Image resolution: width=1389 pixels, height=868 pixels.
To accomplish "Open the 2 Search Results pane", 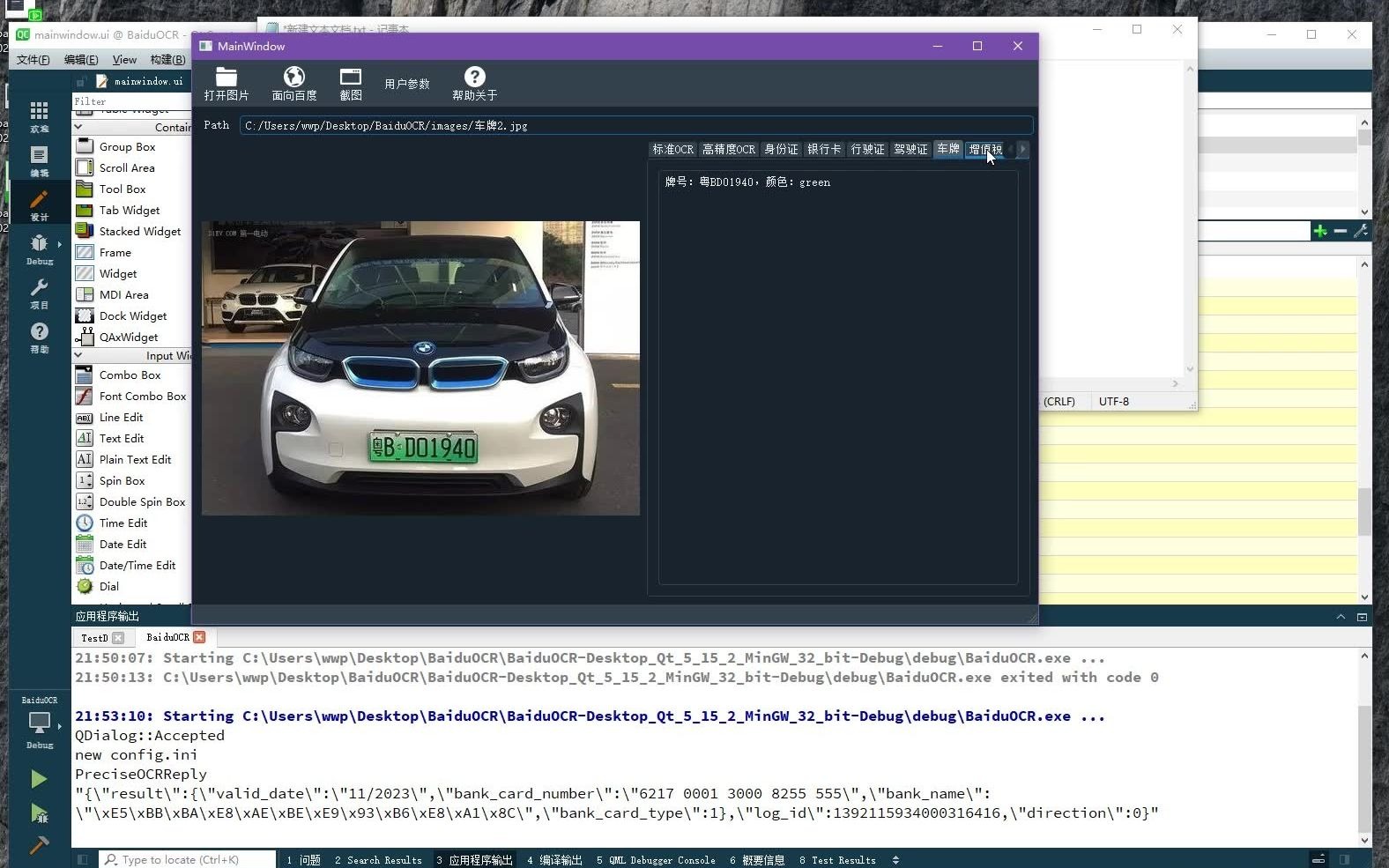I will tap(378, 860).
